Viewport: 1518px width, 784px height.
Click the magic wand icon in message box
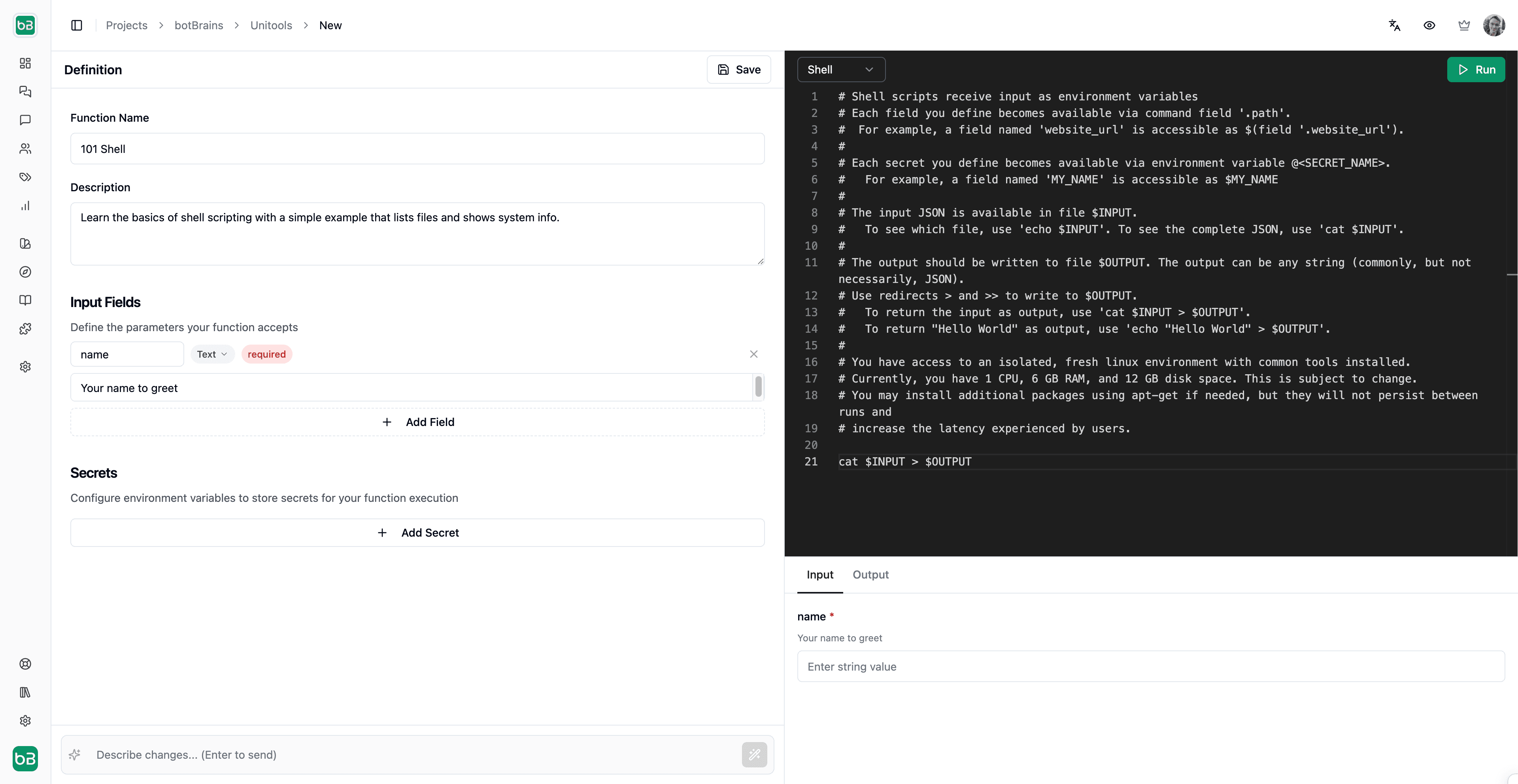[x=754, y=754]
